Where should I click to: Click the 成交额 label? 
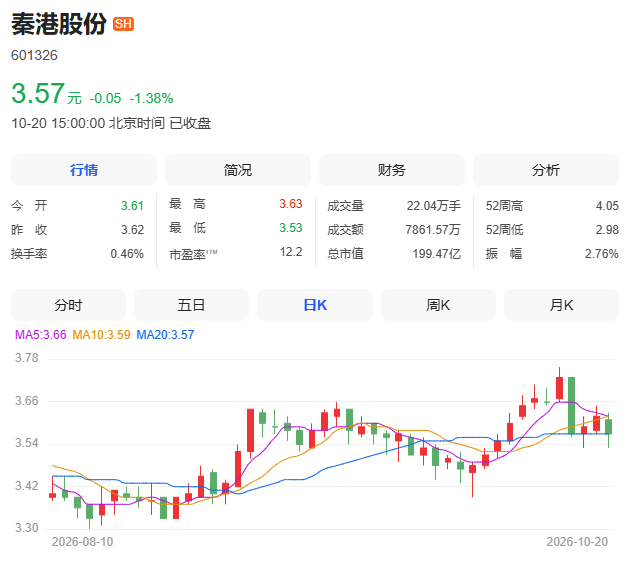(x=345, y=230)
